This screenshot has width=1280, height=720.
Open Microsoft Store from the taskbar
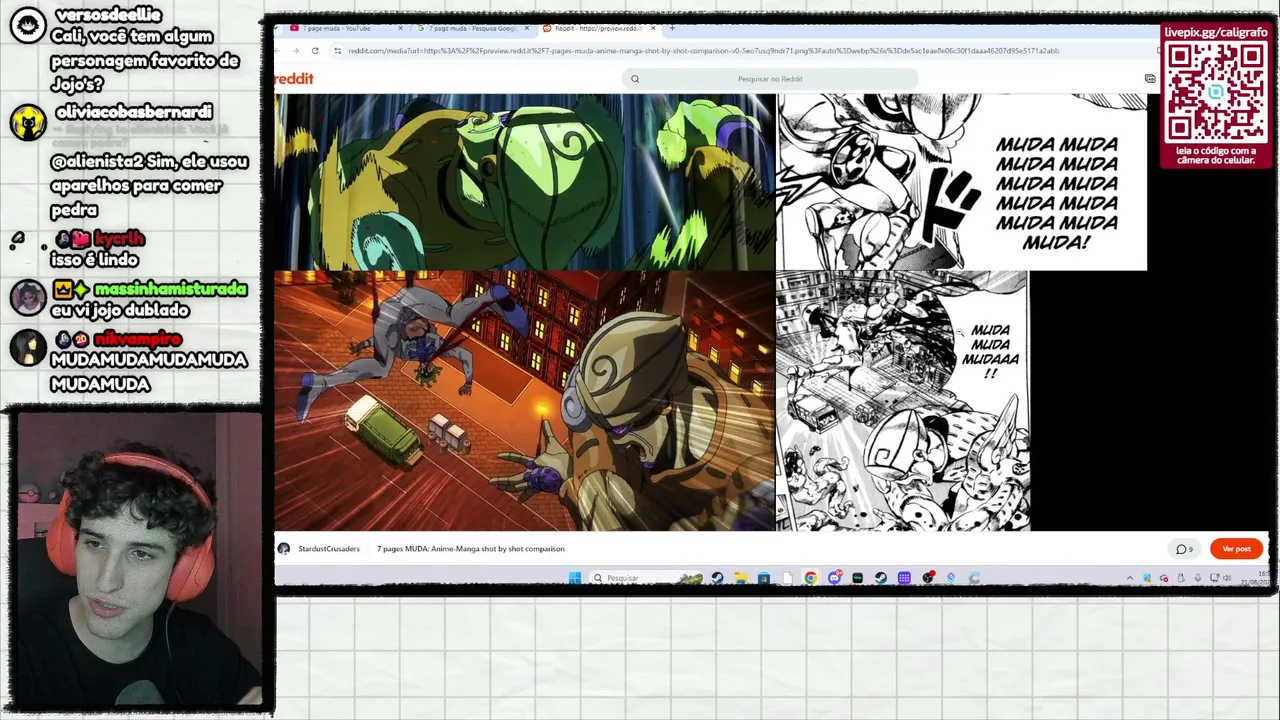(764, 578)
